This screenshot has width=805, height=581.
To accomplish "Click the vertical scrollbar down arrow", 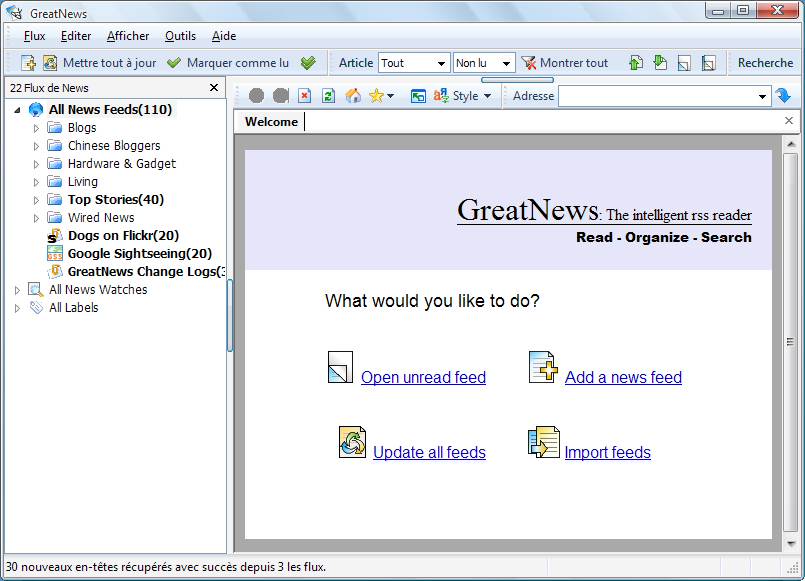I will pos(791,543).
